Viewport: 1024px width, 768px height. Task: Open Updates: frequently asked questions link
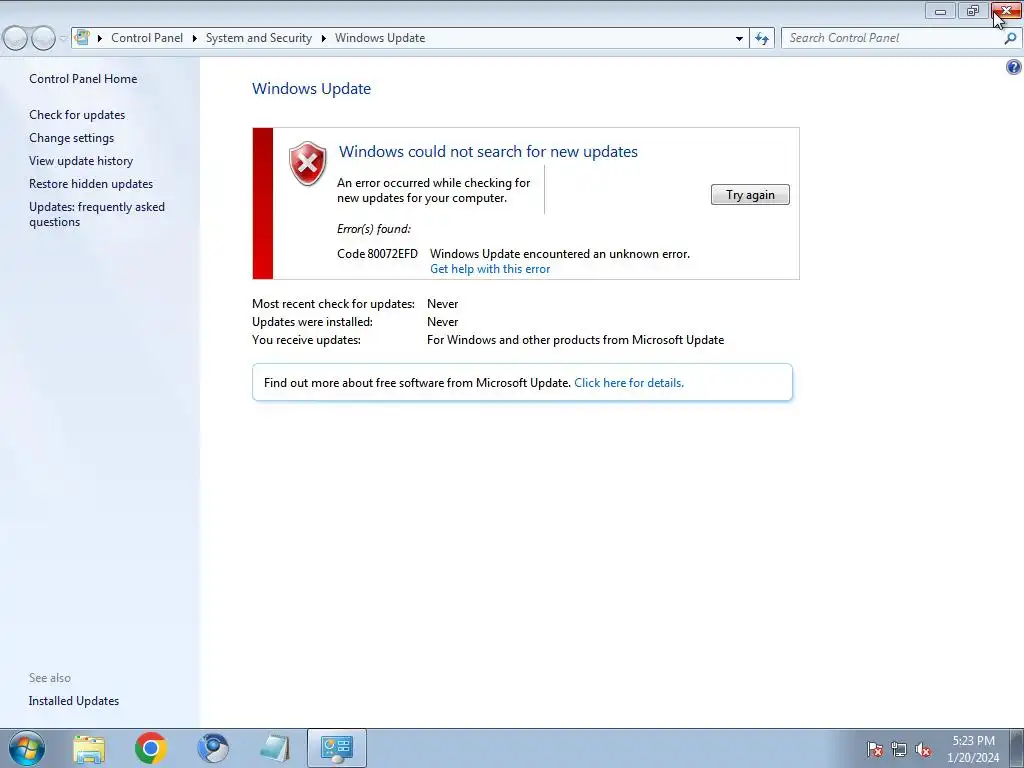pyautogui.click(x=97, y=214)
